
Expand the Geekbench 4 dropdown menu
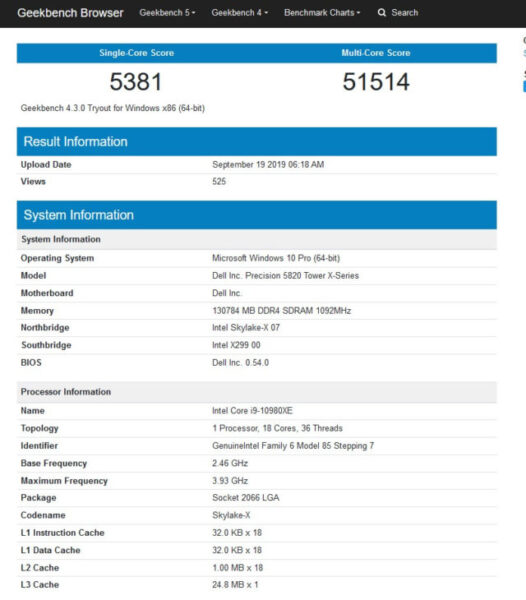239,13
